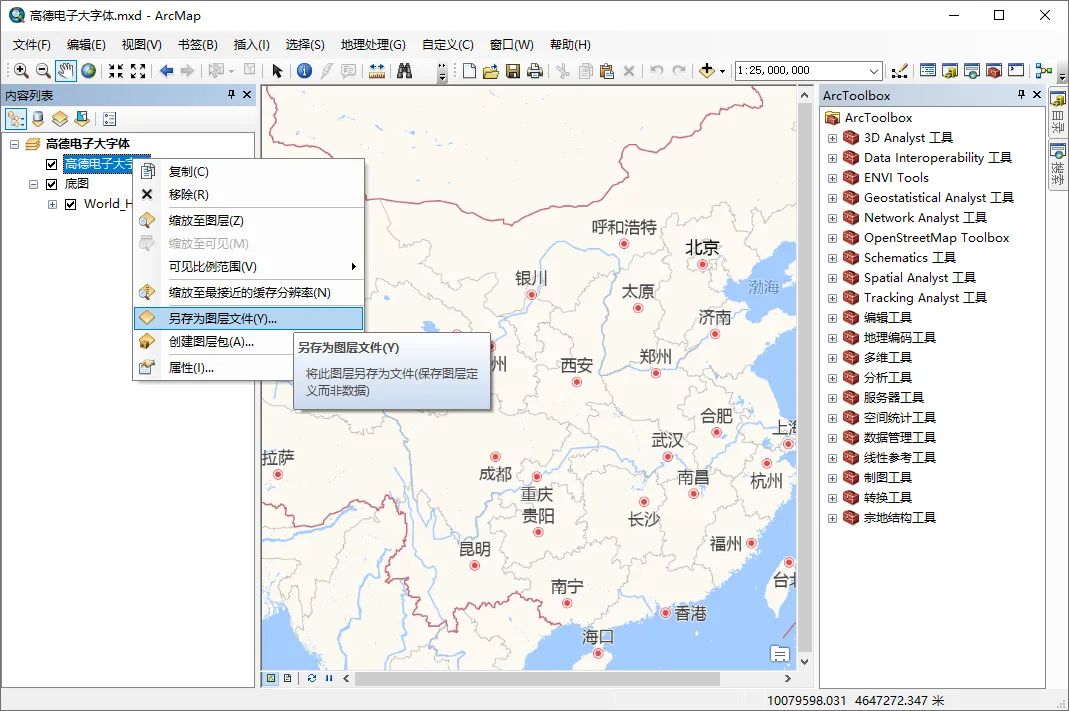
Task: Open the Add Data dropdown arrow
Action: (722, 71)
